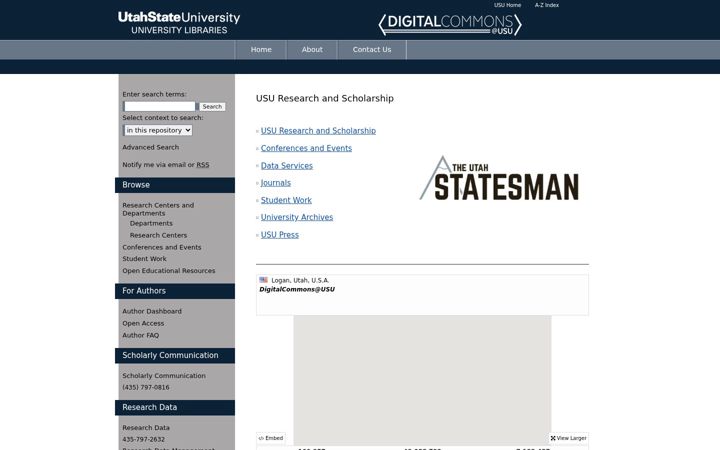Image resolution: width=720 pixels, height=450 pixels.
Task: Click the For Authors section header
Action: click(x=174, y=291)
